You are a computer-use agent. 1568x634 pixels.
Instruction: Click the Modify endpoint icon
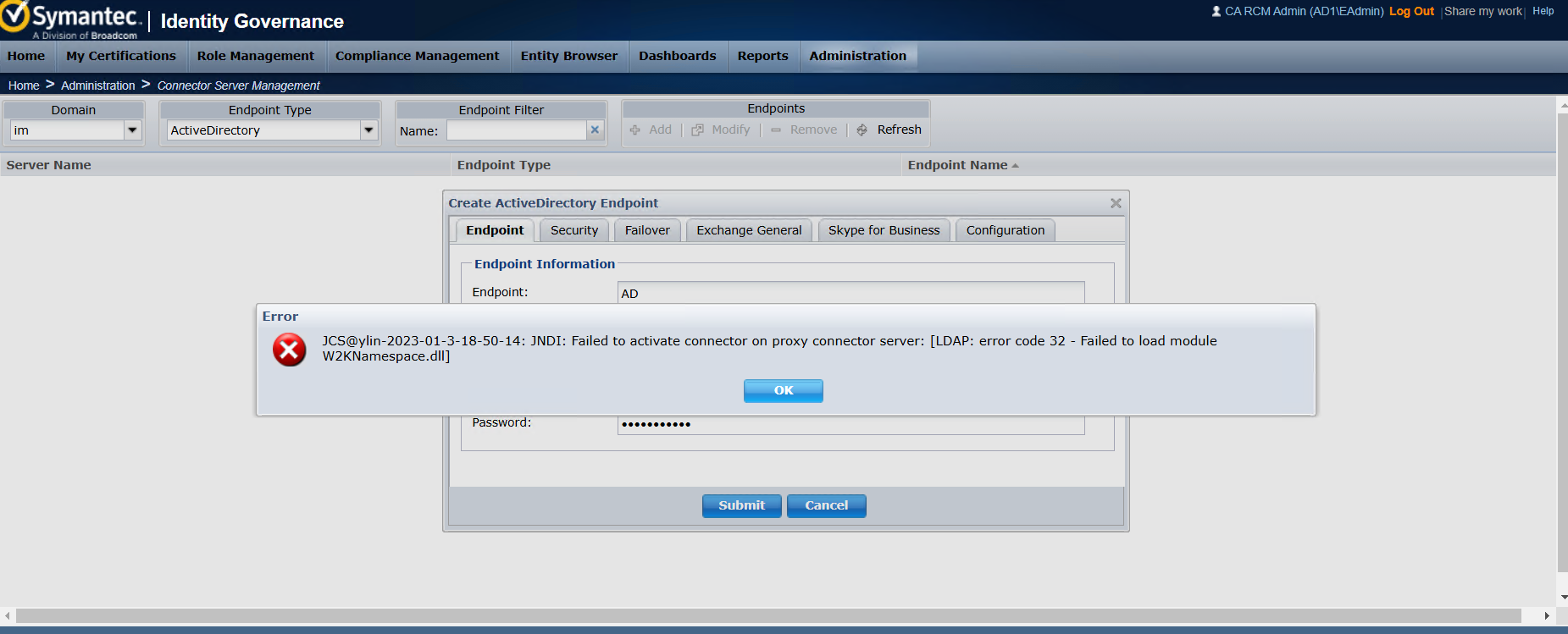click(698, 130)
